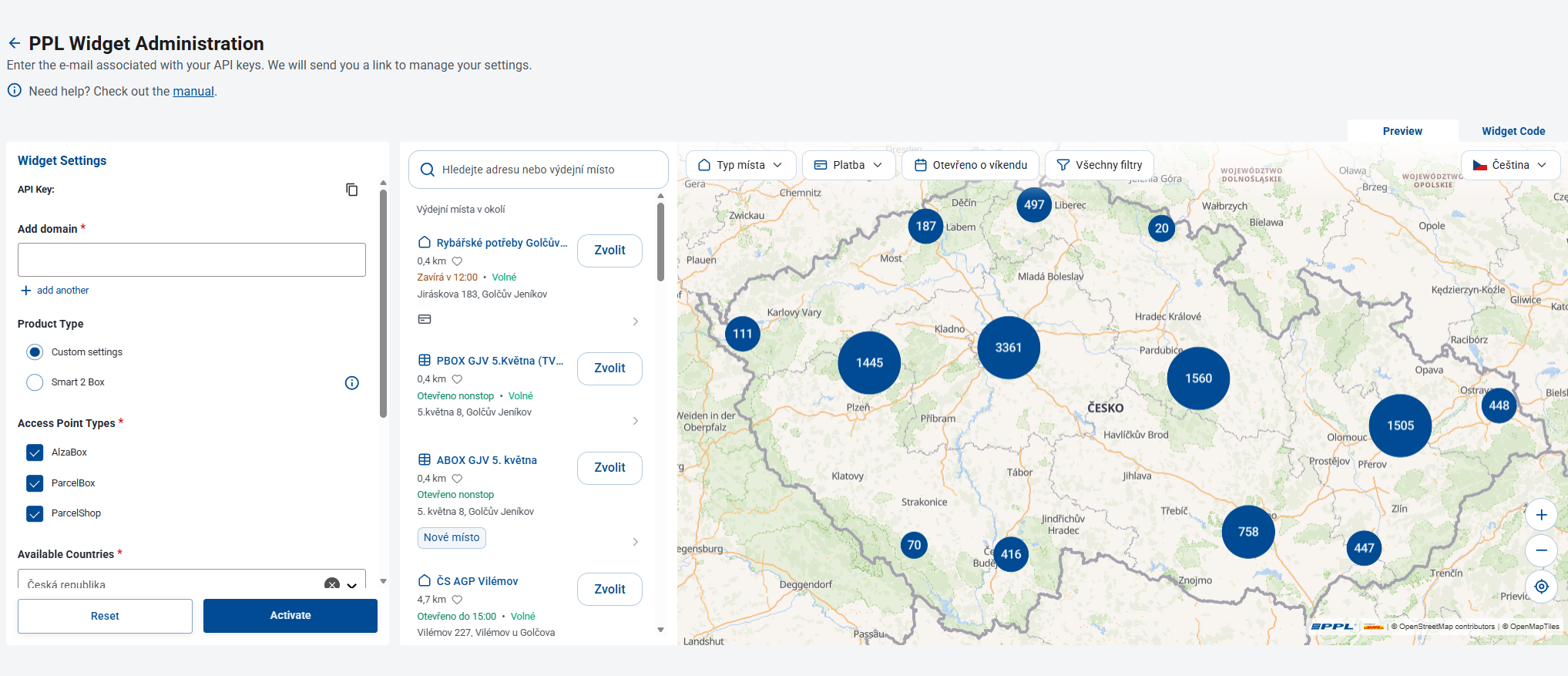Go back using the arrow beside the title
This screenshot has height=676, width=1568.
tap(14, 43)
